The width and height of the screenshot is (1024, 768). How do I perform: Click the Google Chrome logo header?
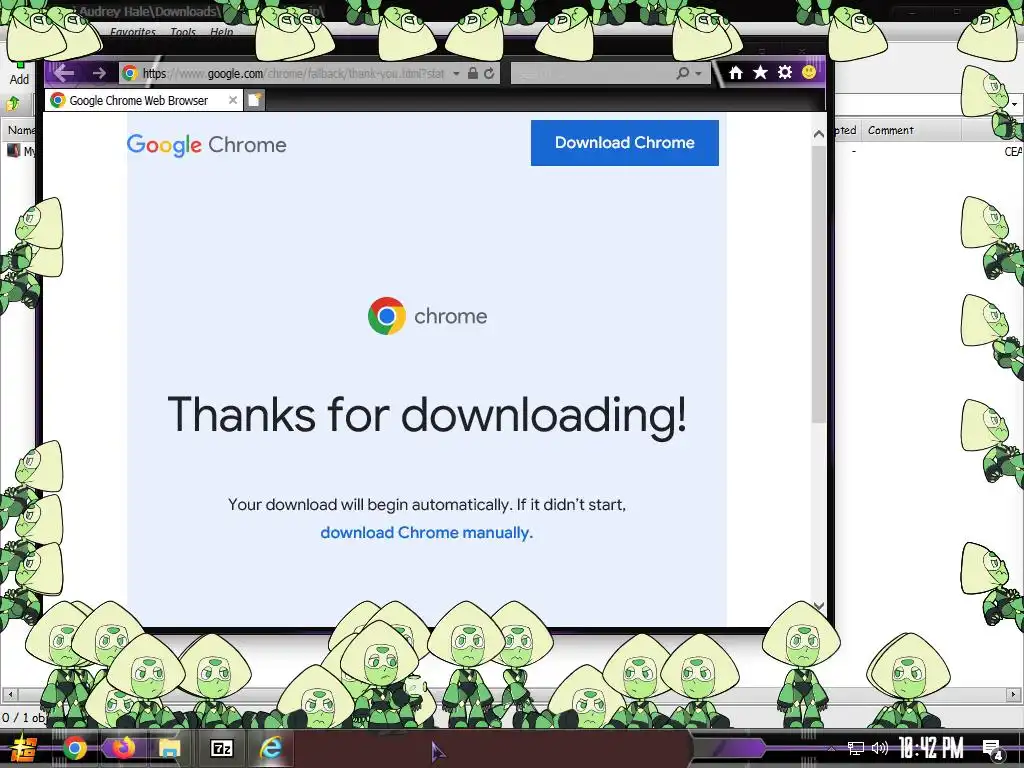[x=206, y=145]
